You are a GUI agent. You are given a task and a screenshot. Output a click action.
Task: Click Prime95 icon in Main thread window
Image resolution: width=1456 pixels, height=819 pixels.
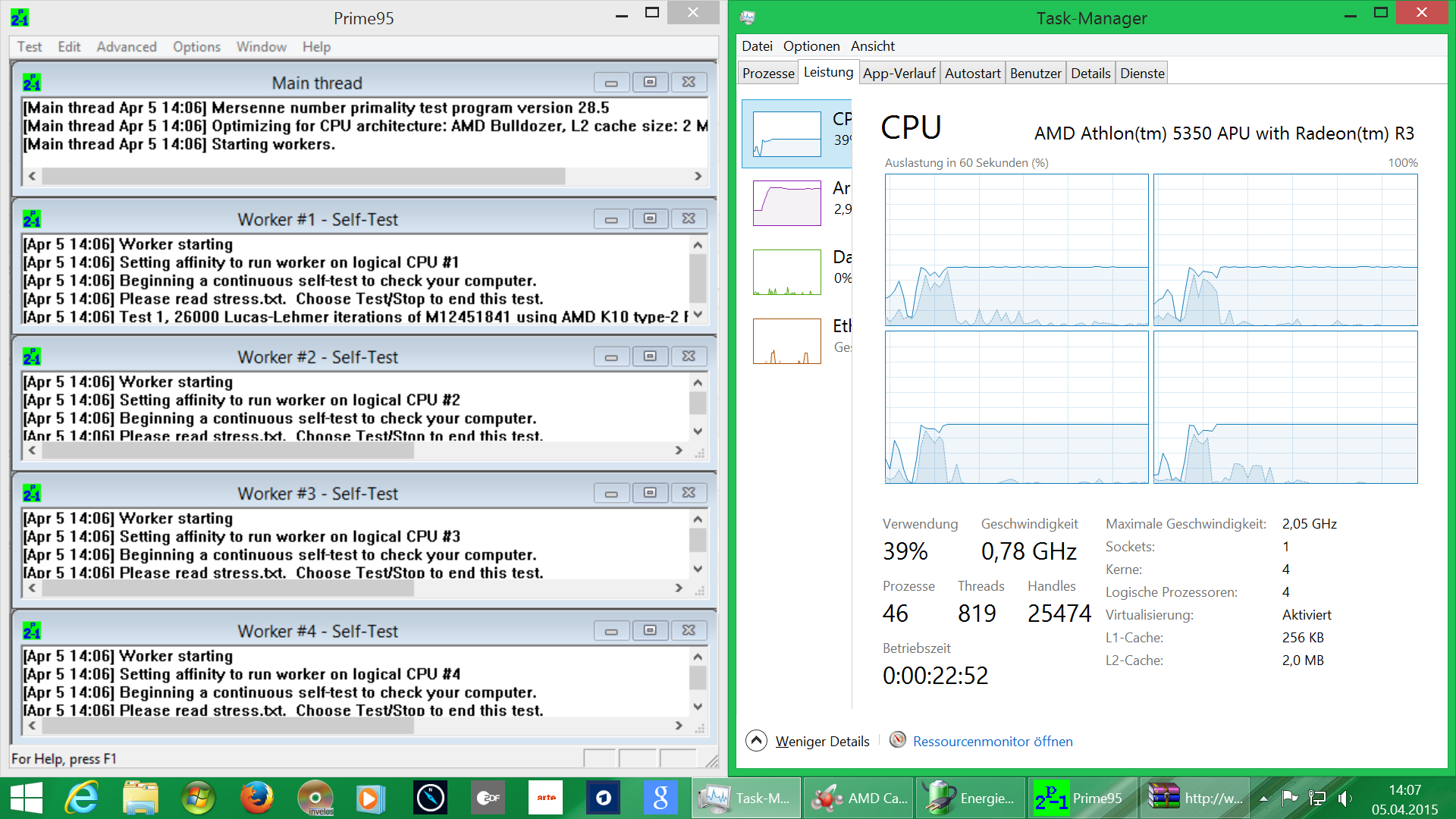click(x=32, y=83)
